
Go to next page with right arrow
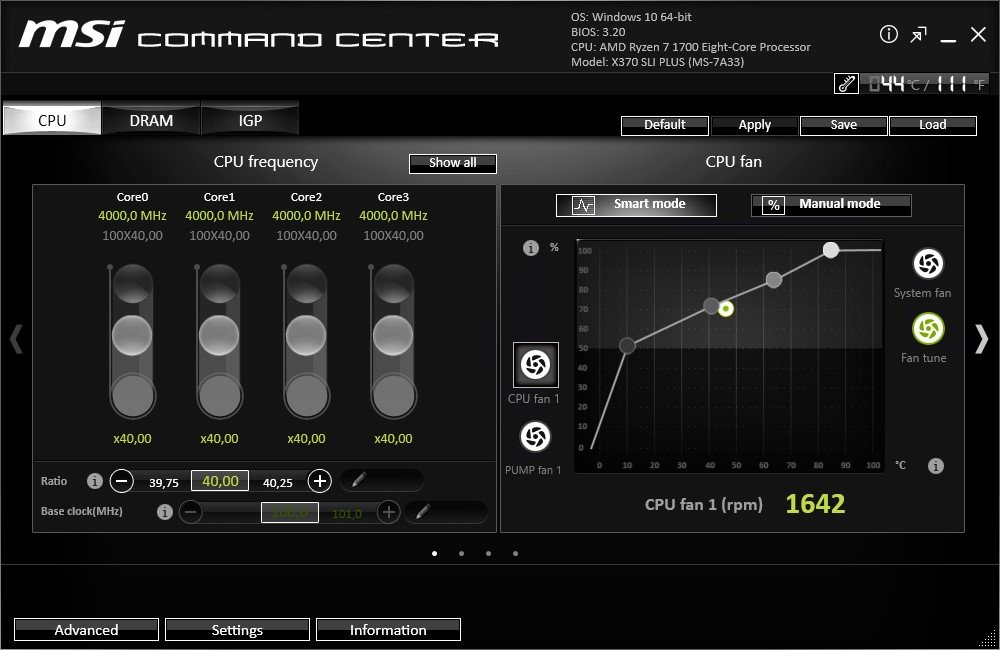[x=982, y=339]
